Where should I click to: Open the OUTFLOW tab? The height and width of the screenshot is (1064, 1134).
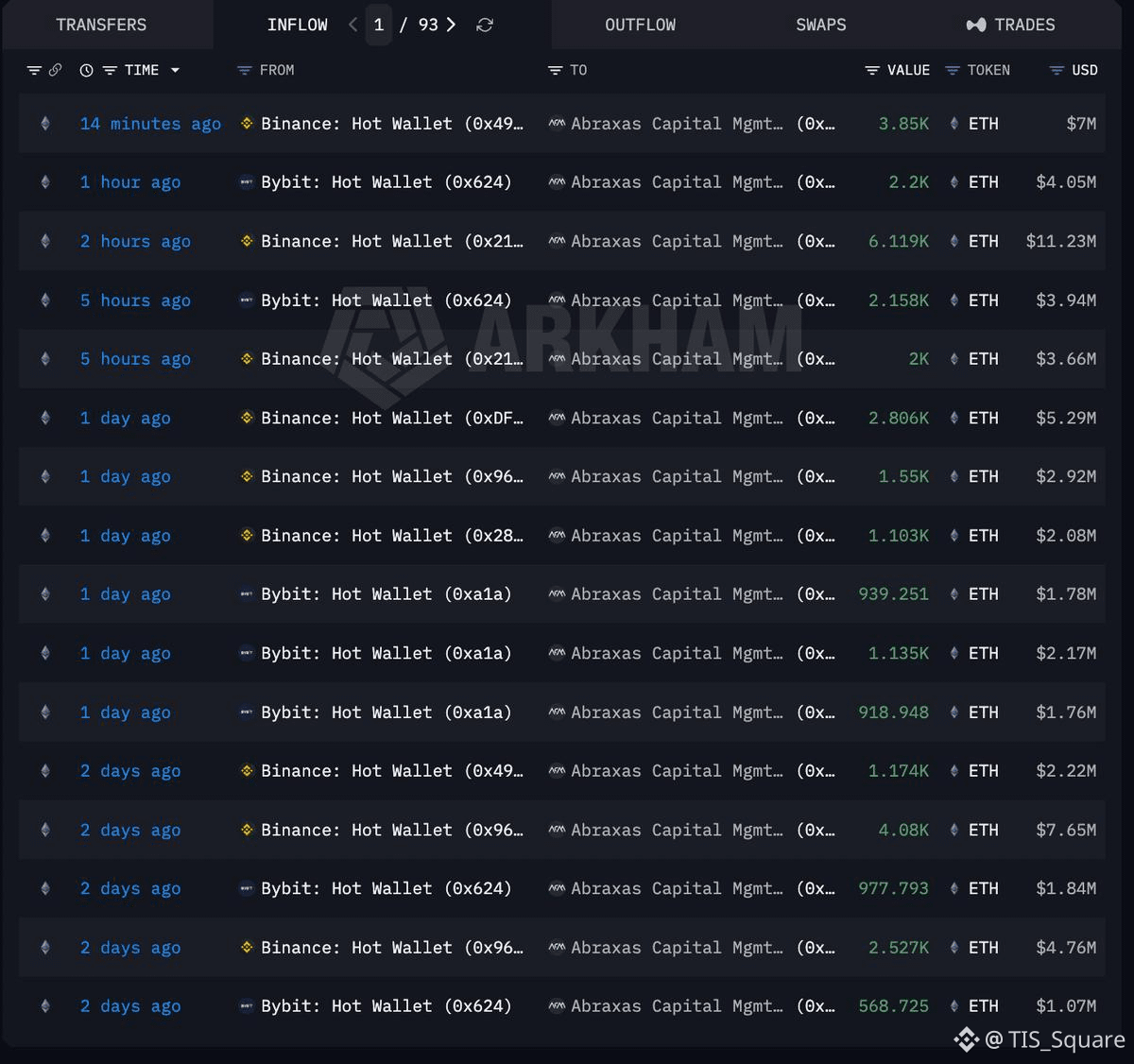pyautogui.click(x=640, y=25)
